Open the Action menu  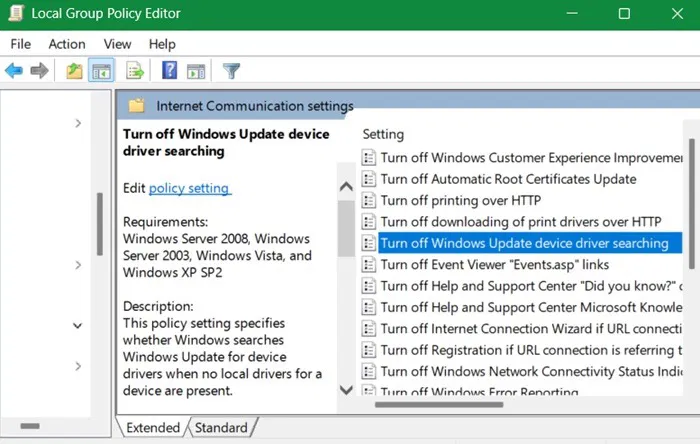coord(67,44)
